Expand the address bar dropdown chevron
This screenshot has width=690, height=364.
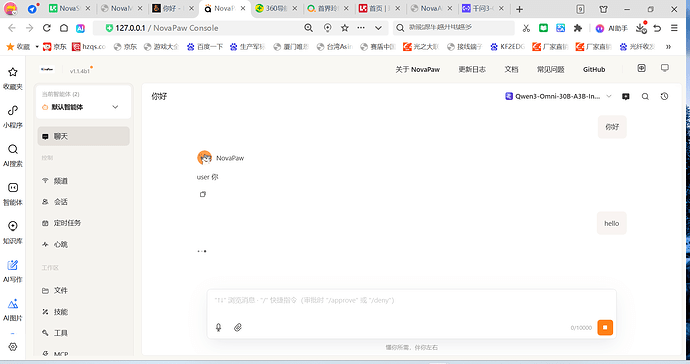[378, 28]
